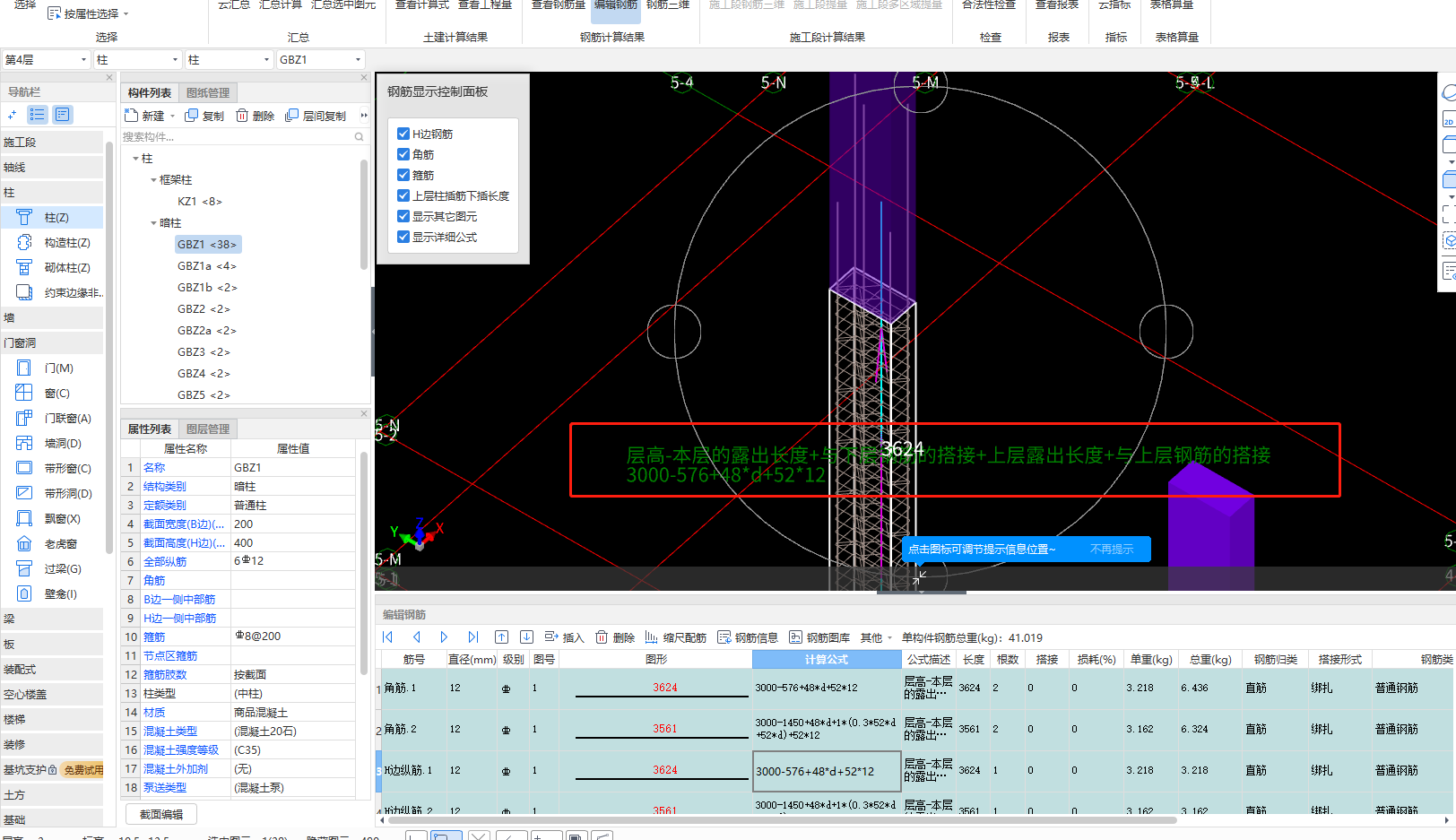Click search magnifier in component search box

click(x=360, y=137)
